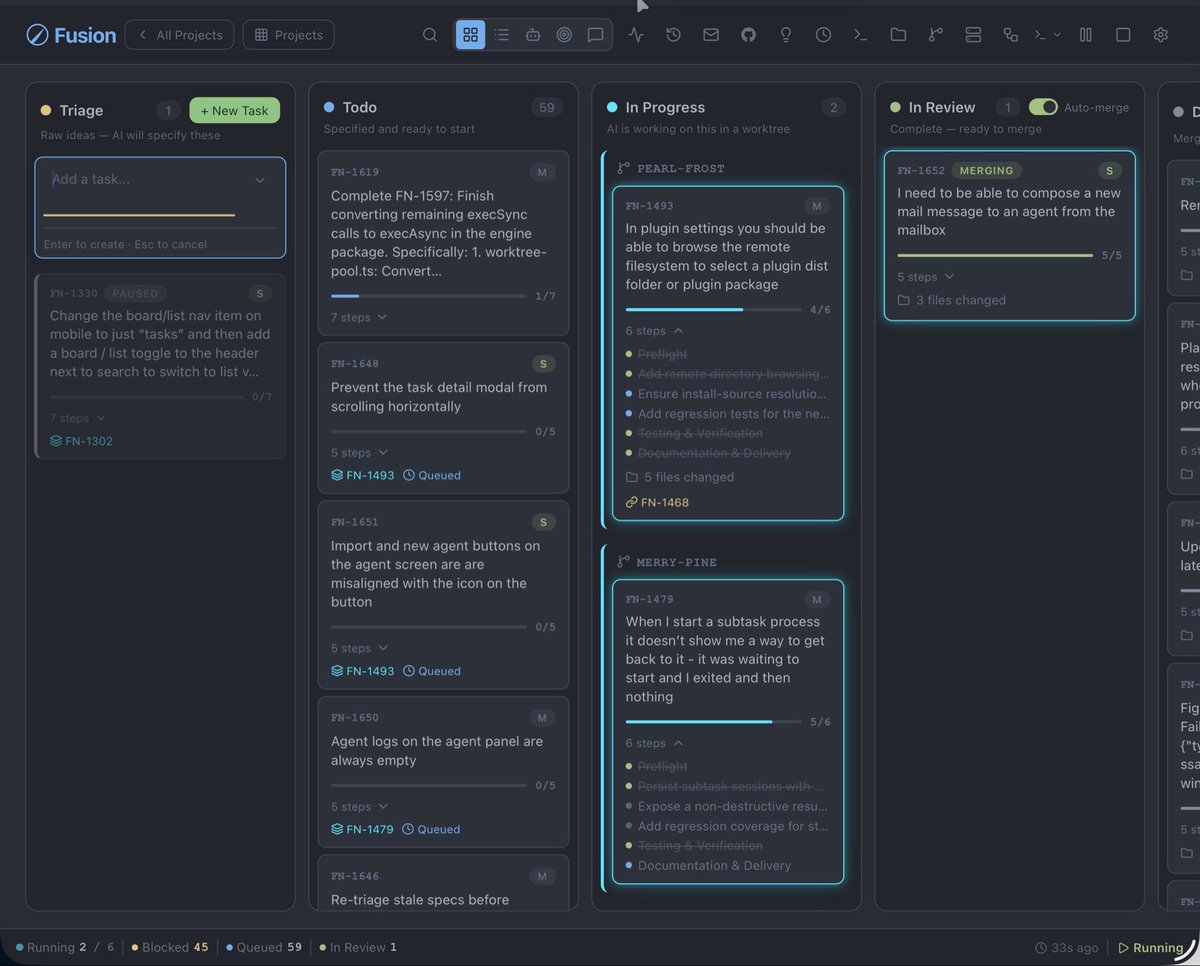Open the mailbox envelope icon

[711, 35]
